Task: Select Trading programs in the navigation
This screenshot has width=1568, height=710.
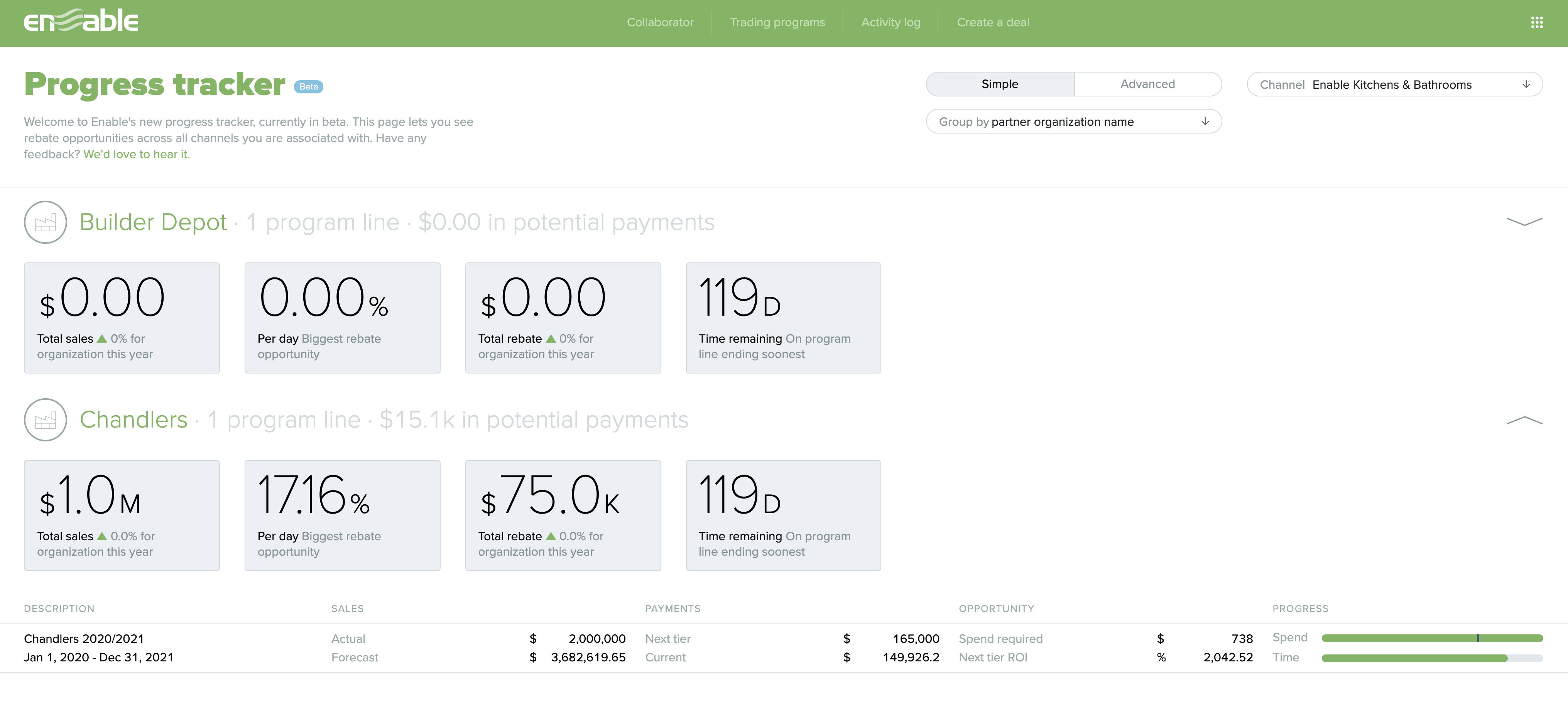Action: point(777,22)
